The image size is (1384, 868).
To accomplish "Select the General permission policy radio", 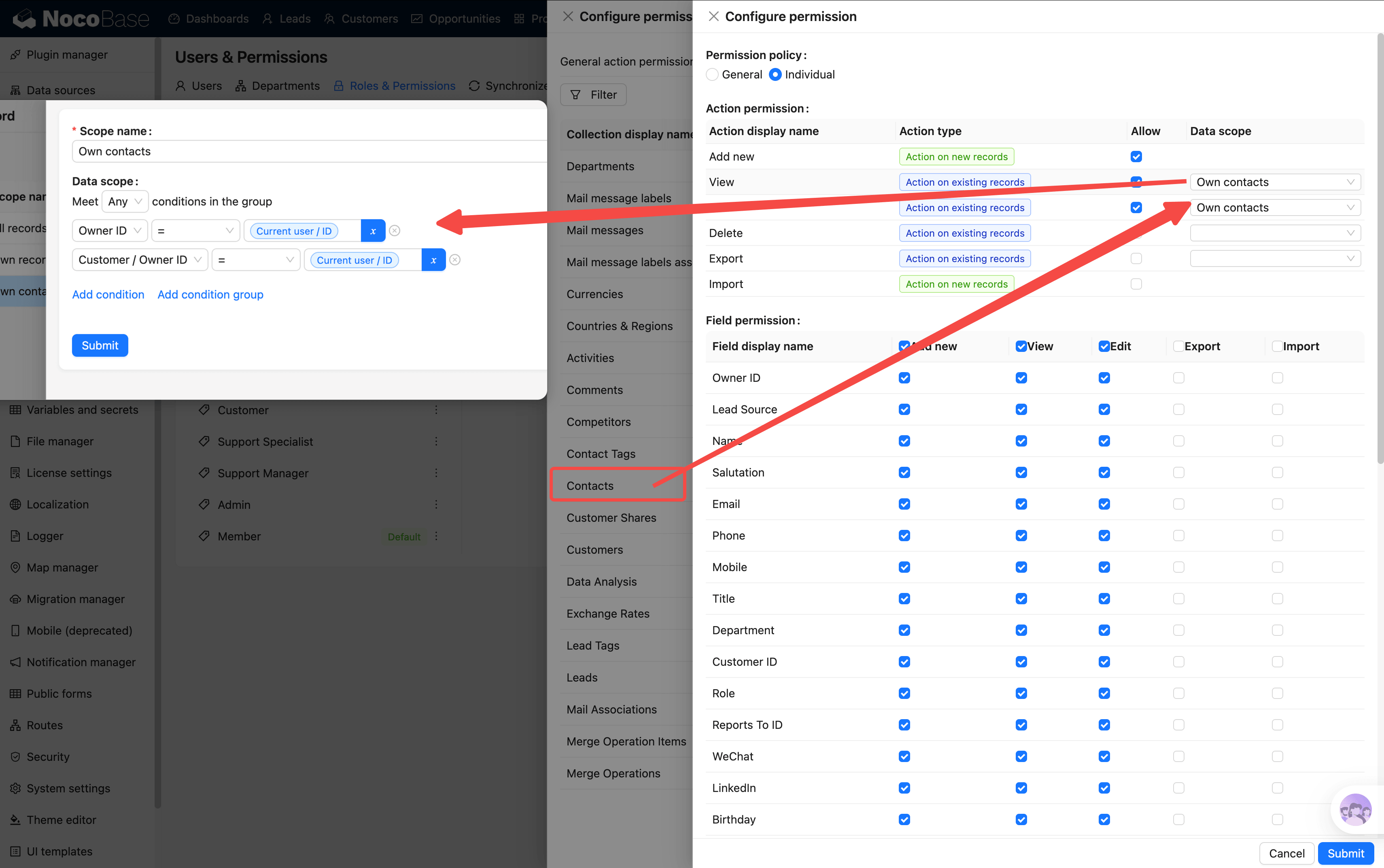I will pos(712,75).
